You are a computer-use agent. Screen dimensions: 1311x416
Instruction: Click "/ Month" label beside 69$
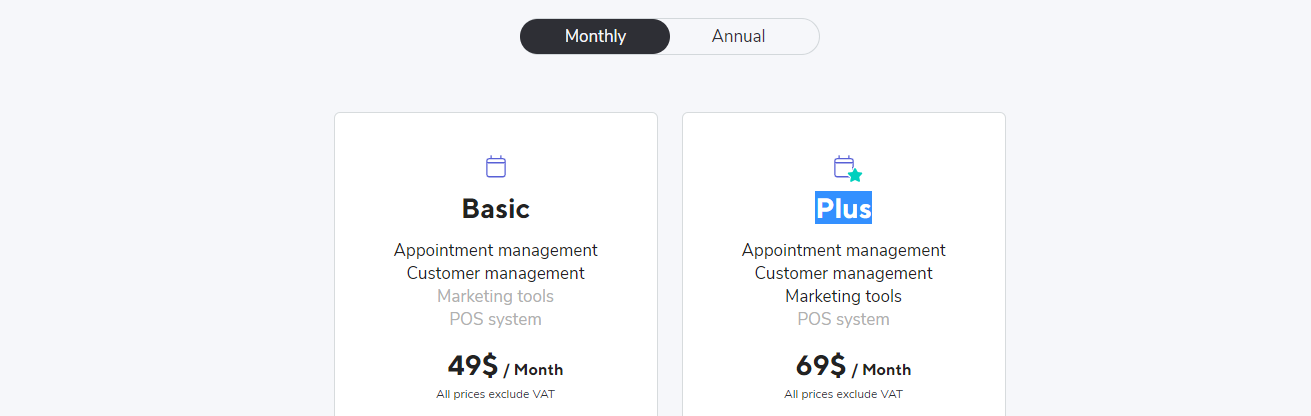tap(881, 370)
